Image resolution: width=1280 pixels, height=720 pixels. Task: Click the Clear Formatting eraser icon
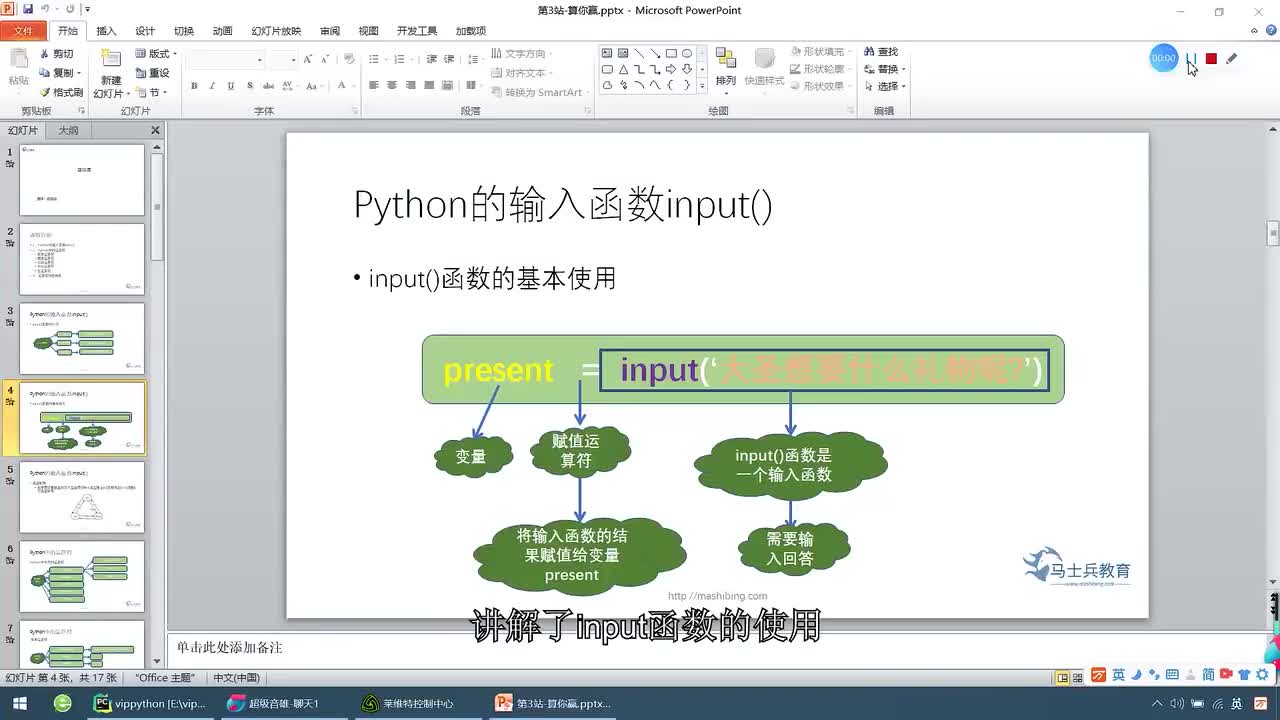(x=349, y=60)
